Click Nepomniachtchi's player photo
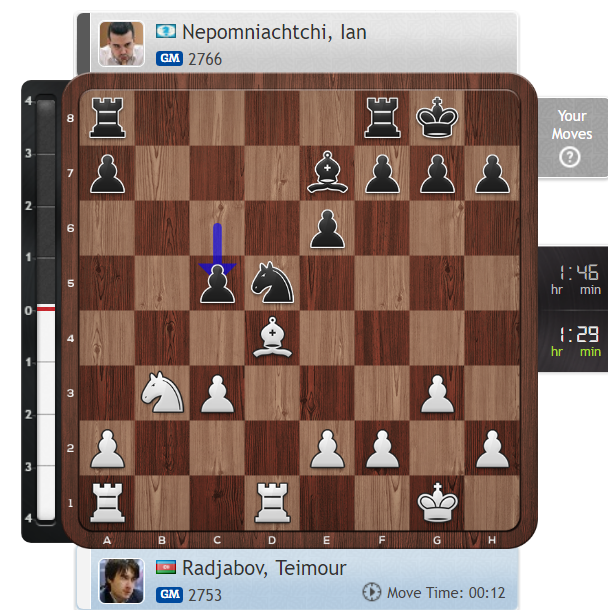The width and height of the screenshot is (608, 610). click(121, 44)
